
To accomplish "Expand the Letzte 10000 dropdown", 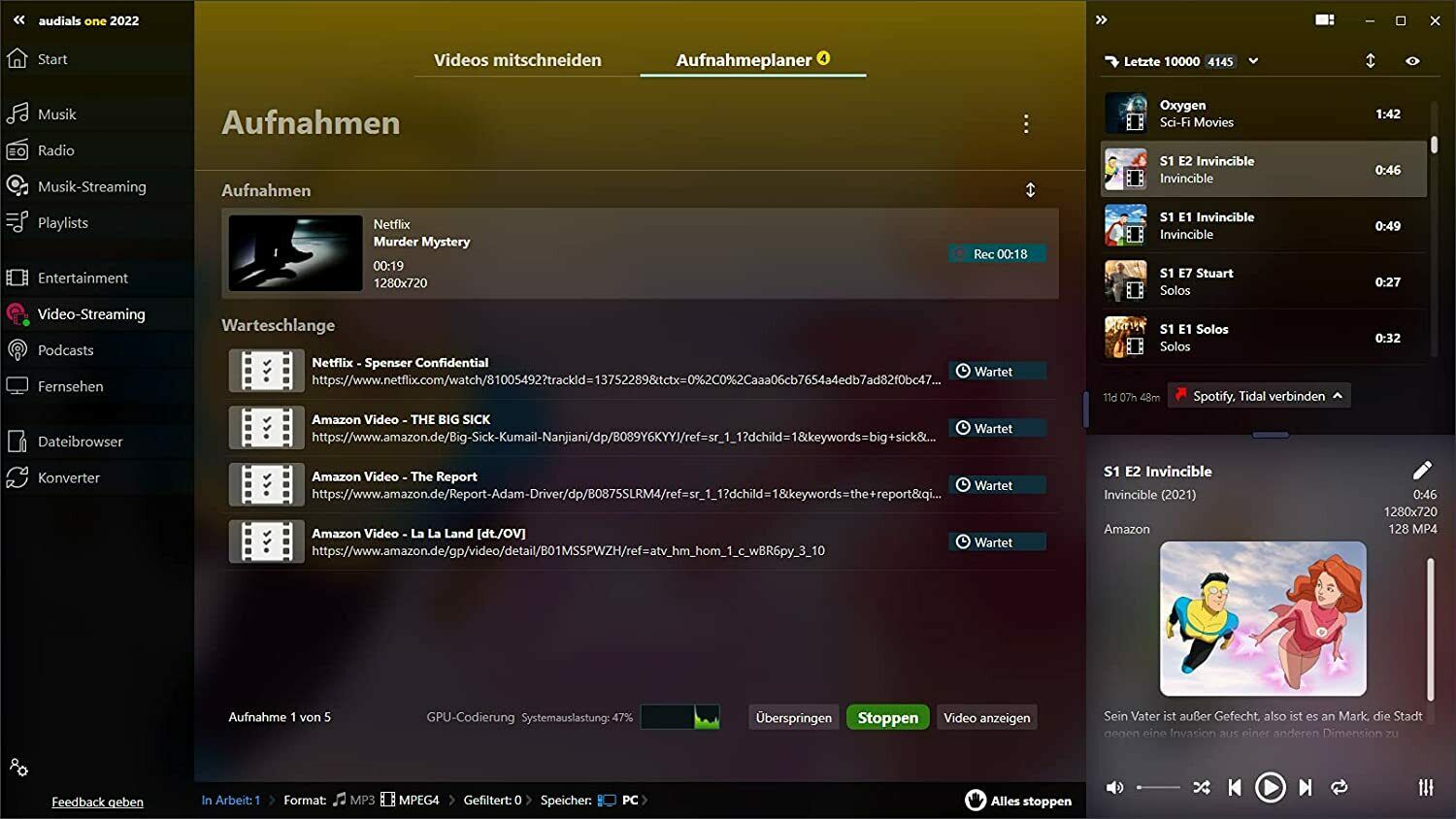I will 1253,61.
